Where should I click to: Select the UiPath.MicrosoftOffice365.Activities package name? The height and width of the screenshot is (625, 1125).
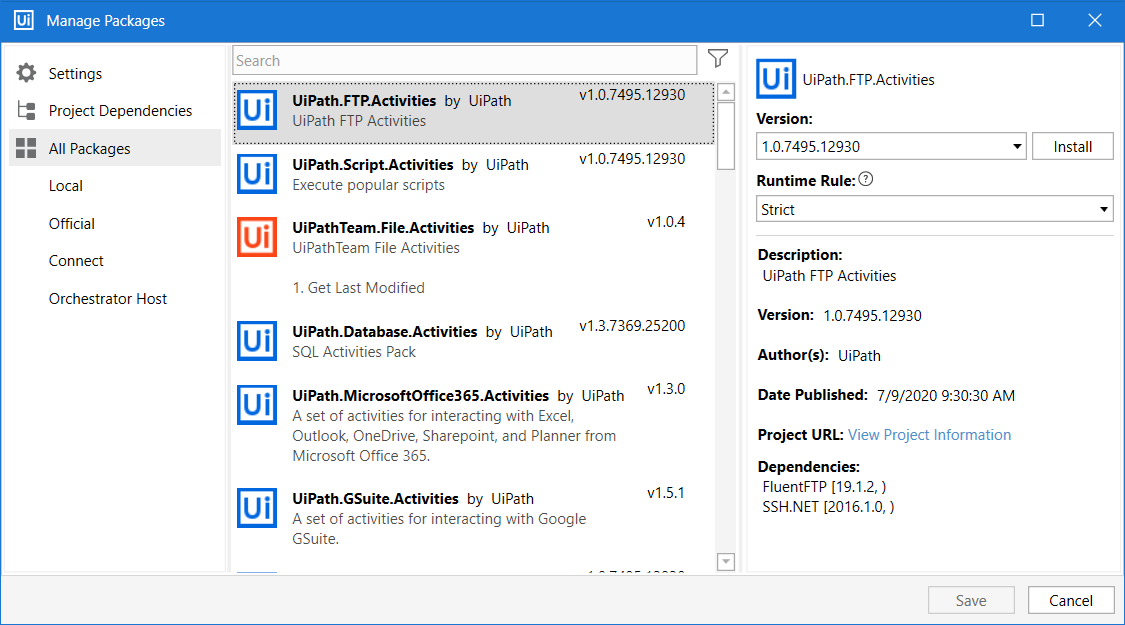point(420,395)
